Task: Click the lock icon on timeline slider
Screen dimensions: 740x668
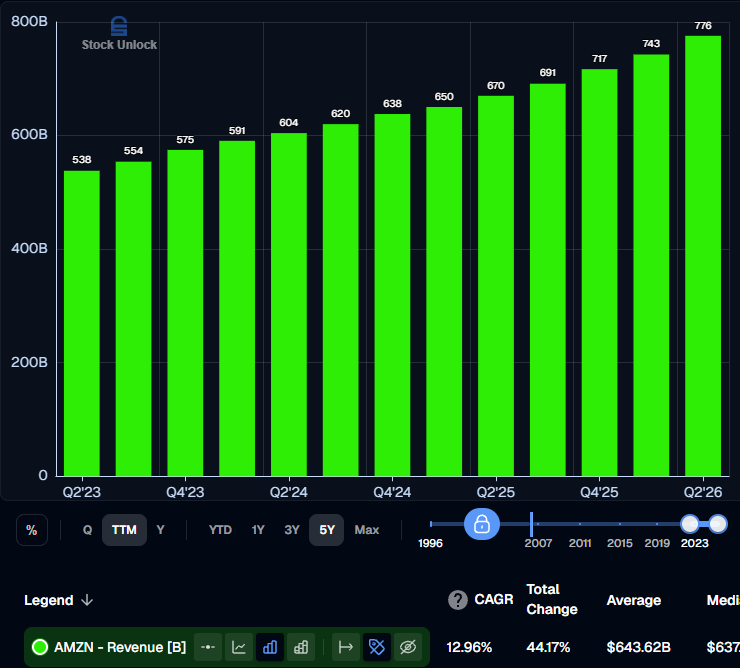Action: (481, 524)
